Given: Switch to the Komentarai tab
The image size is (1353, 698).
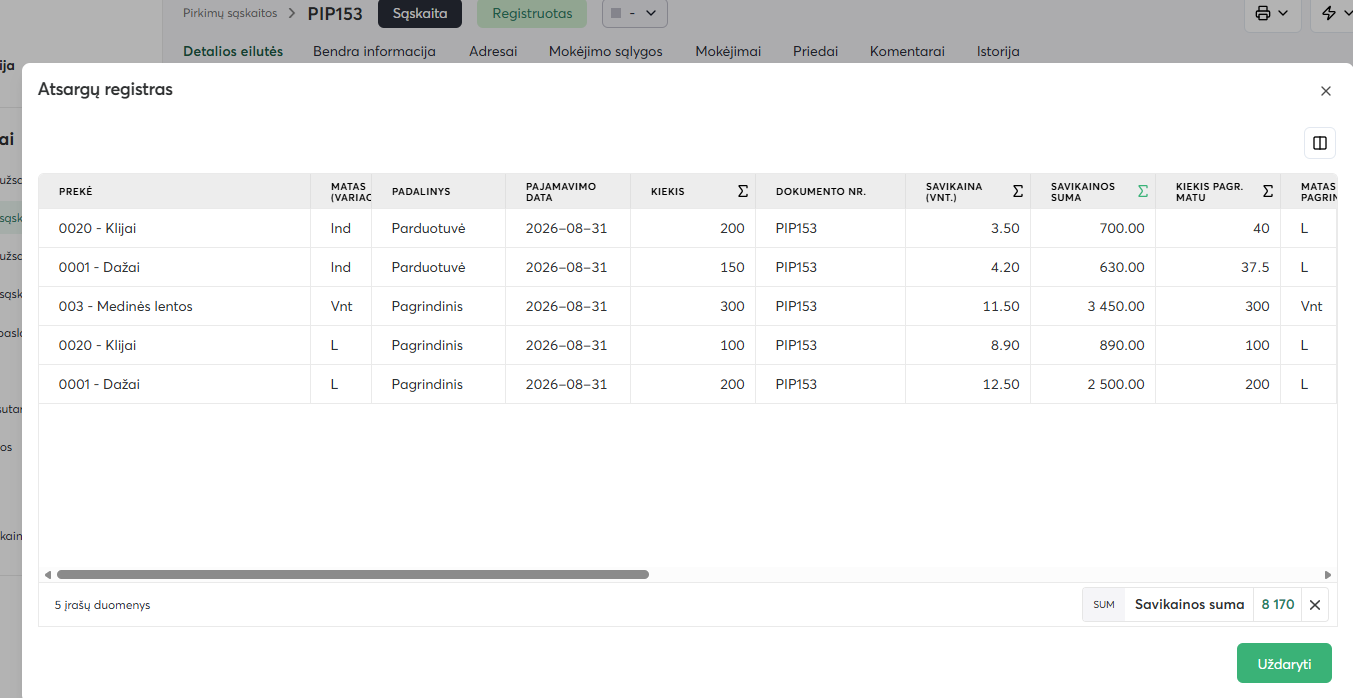Looking at the screenshot, I should click(907, 51).
